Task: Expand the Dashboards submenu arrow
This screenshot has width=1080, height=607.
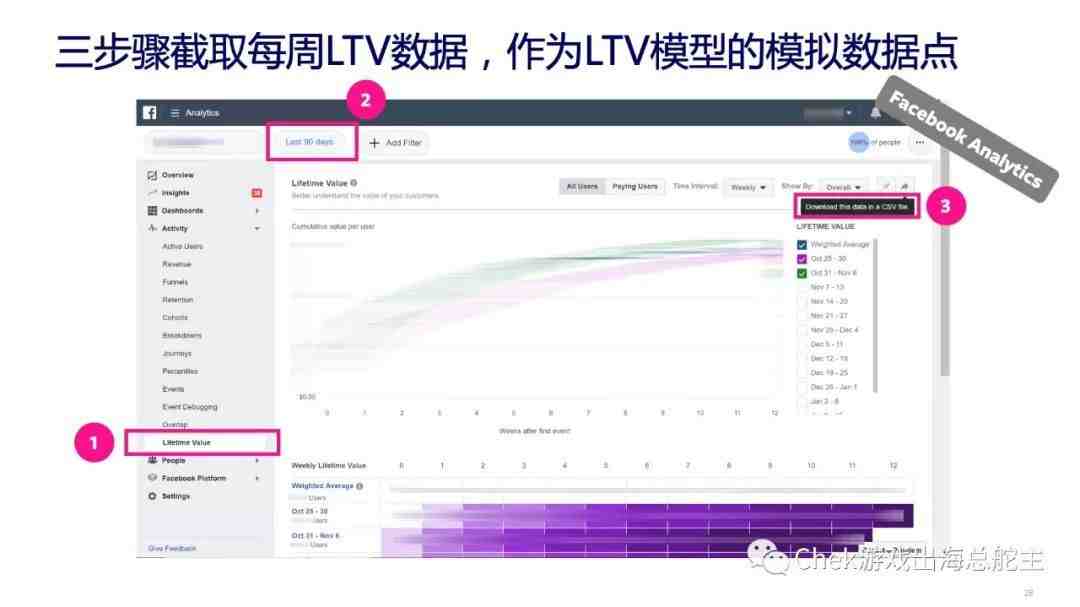Action: pos(257,211)
